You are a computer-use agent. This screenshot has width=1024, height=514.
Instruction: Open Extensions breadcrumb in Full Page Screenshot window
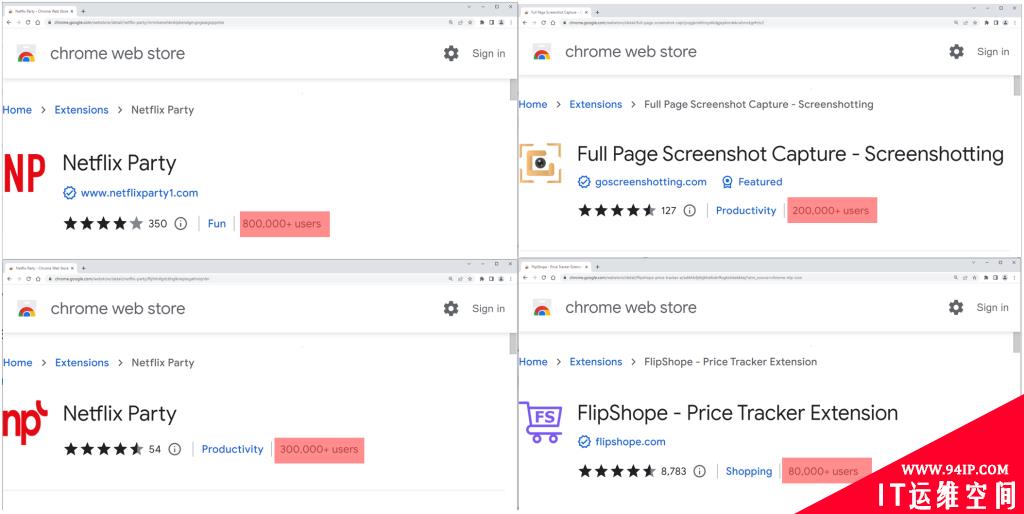tap(596, 104)
